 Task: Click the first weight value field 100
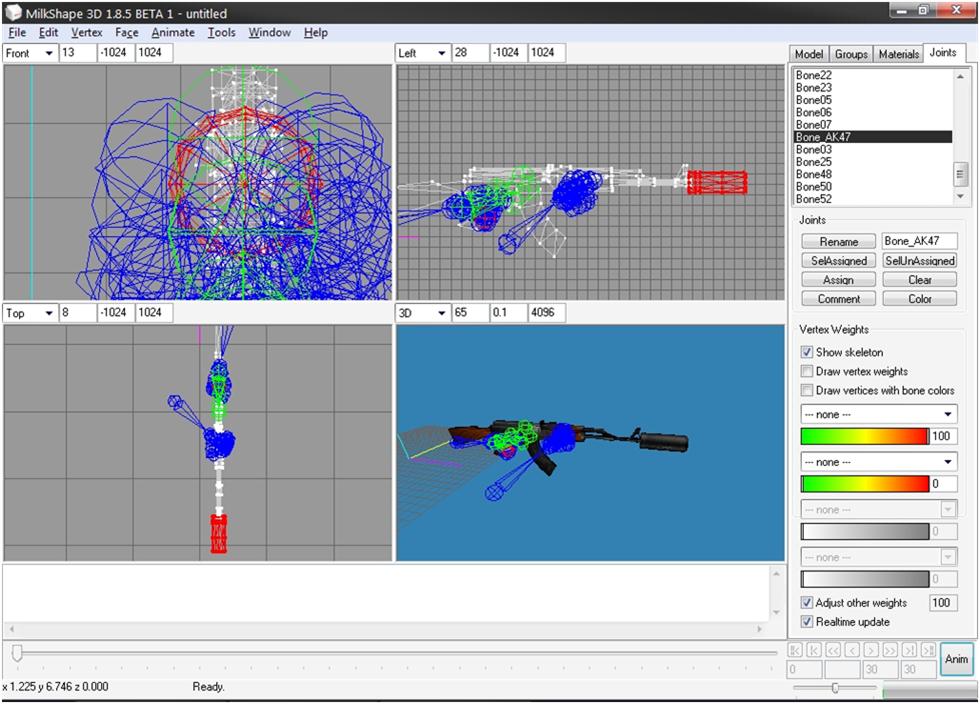pos(944,436)
